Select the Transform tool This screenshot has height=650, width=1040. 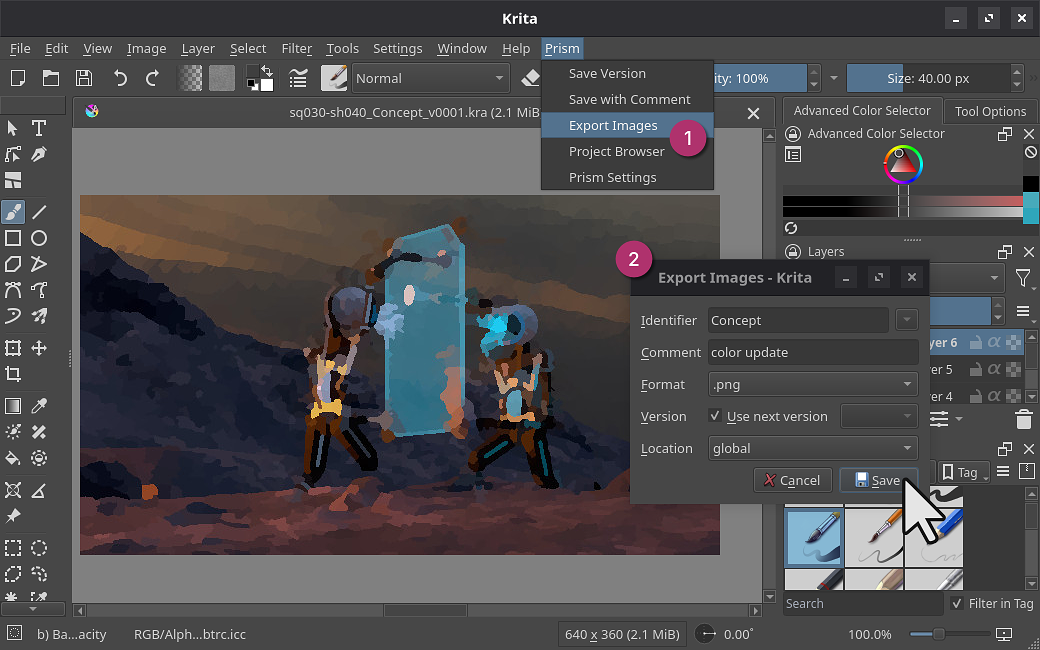[x=13, y=348]
